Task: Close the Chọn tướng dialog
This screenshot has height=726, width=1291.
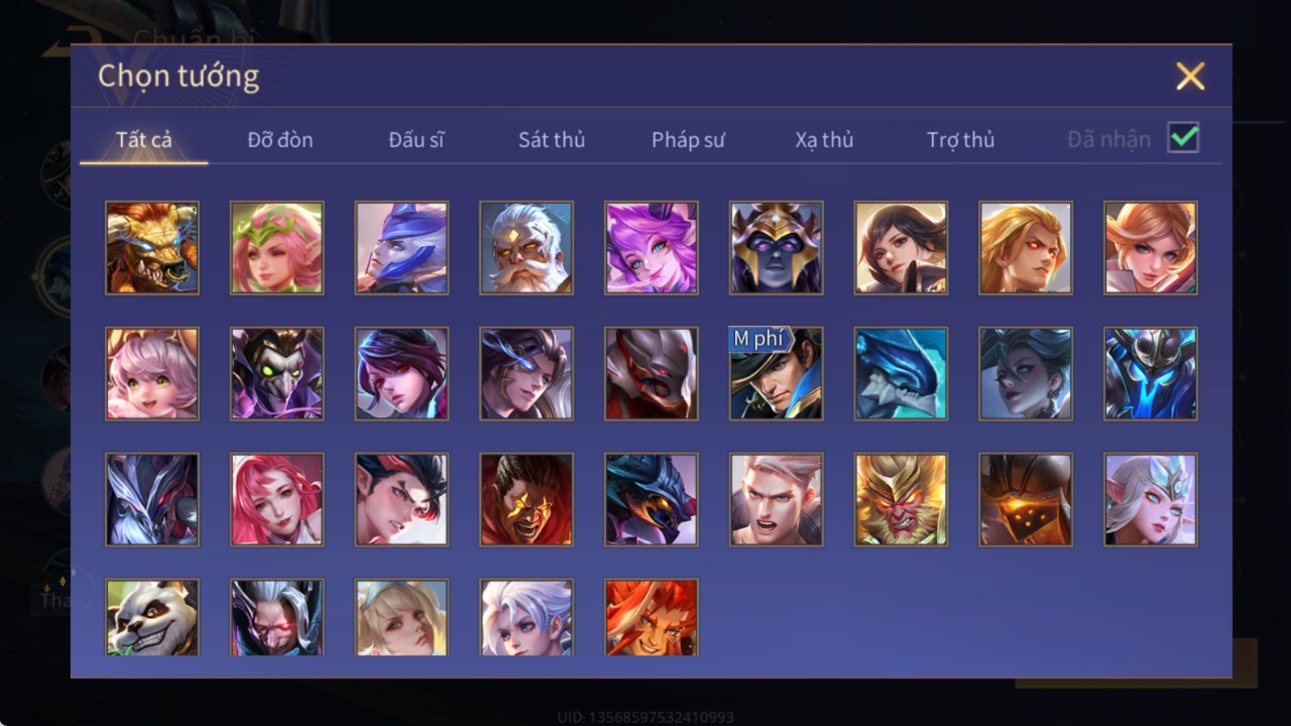Action: coord(1190,76)
